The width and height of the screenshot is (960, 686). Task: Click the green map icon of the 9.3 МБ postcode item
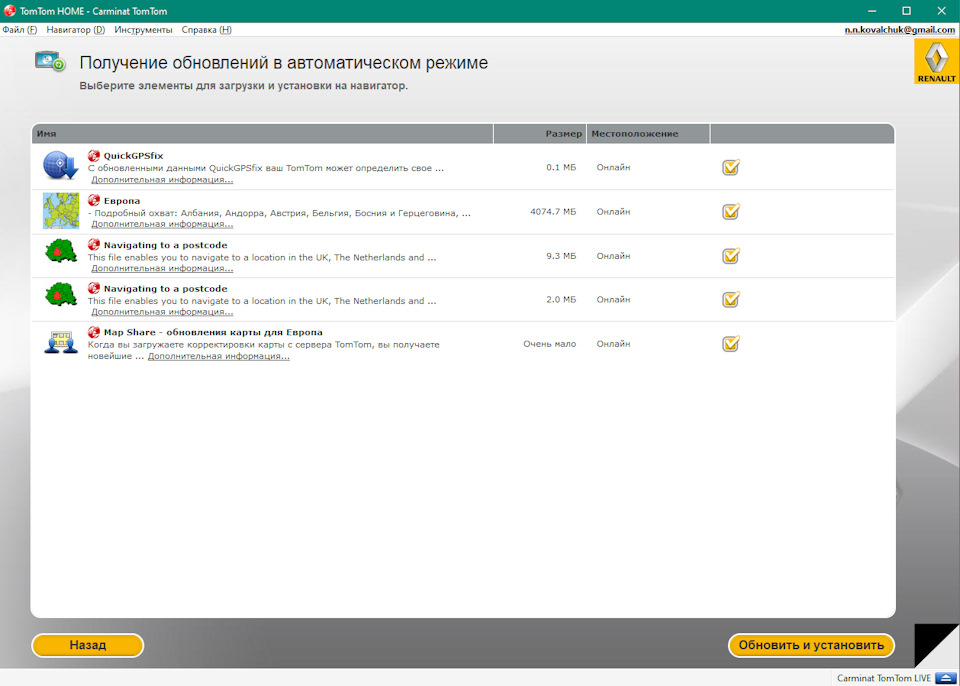pos(61,252)
